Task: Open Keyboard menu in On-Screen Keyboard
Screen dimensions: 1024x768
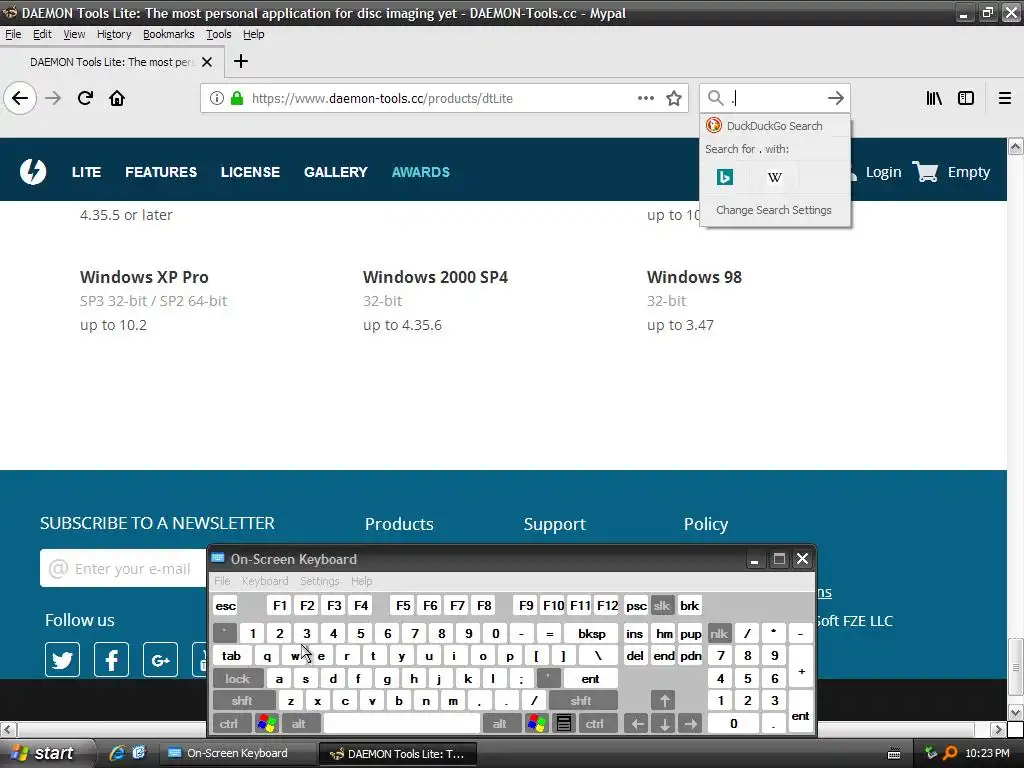Action: point(264,581)
